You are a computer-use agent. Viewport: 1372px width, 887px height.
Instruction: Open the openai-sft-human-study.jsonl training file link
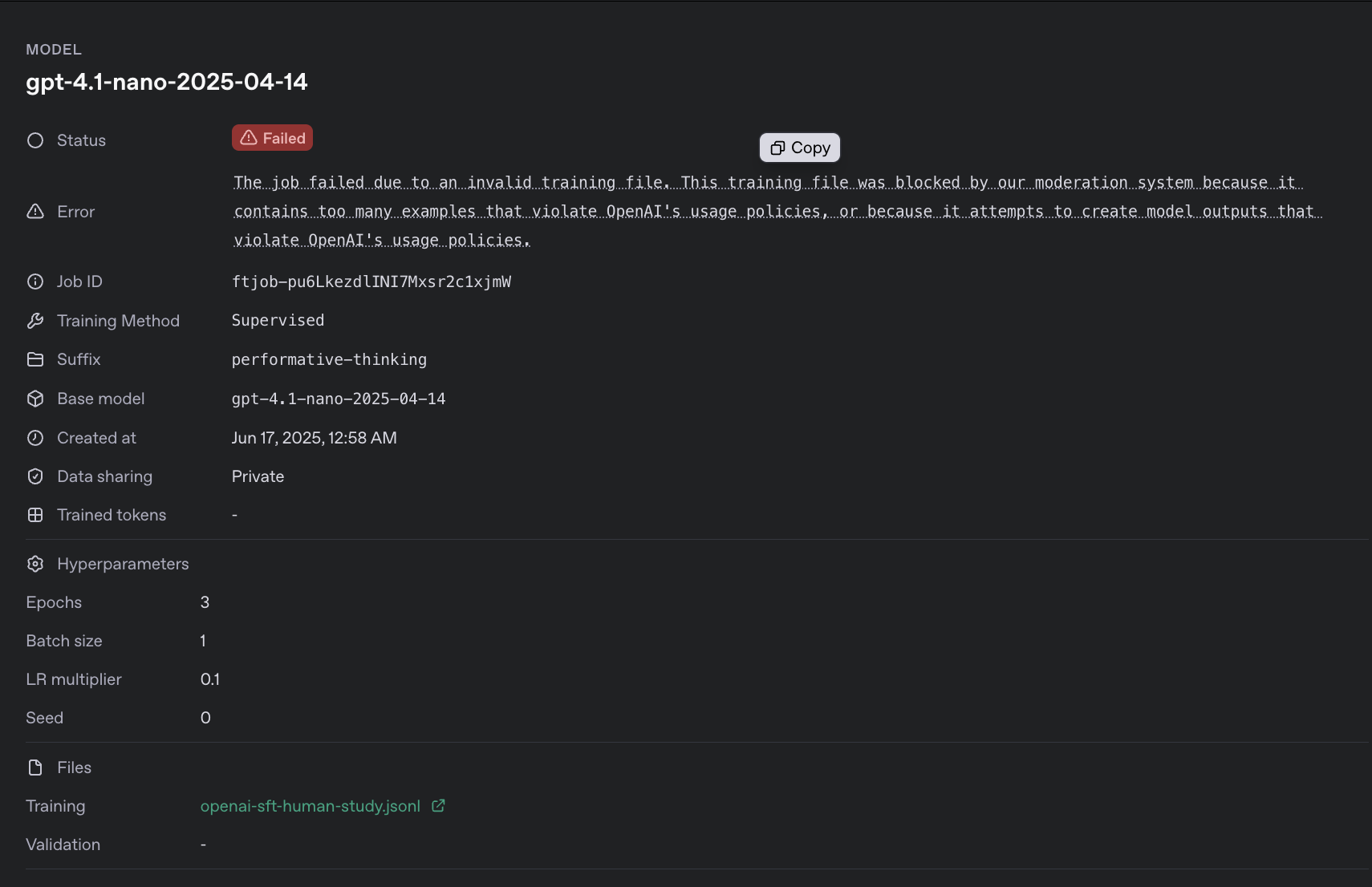[x=311, y=806]
